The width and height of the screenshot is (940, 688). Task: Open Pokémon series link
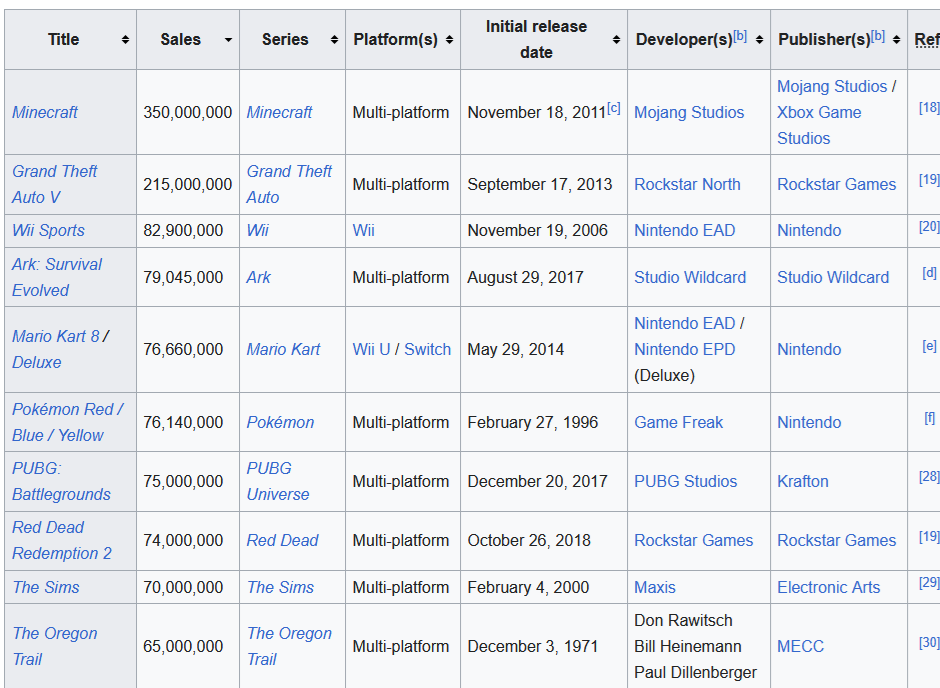[280, 423]
